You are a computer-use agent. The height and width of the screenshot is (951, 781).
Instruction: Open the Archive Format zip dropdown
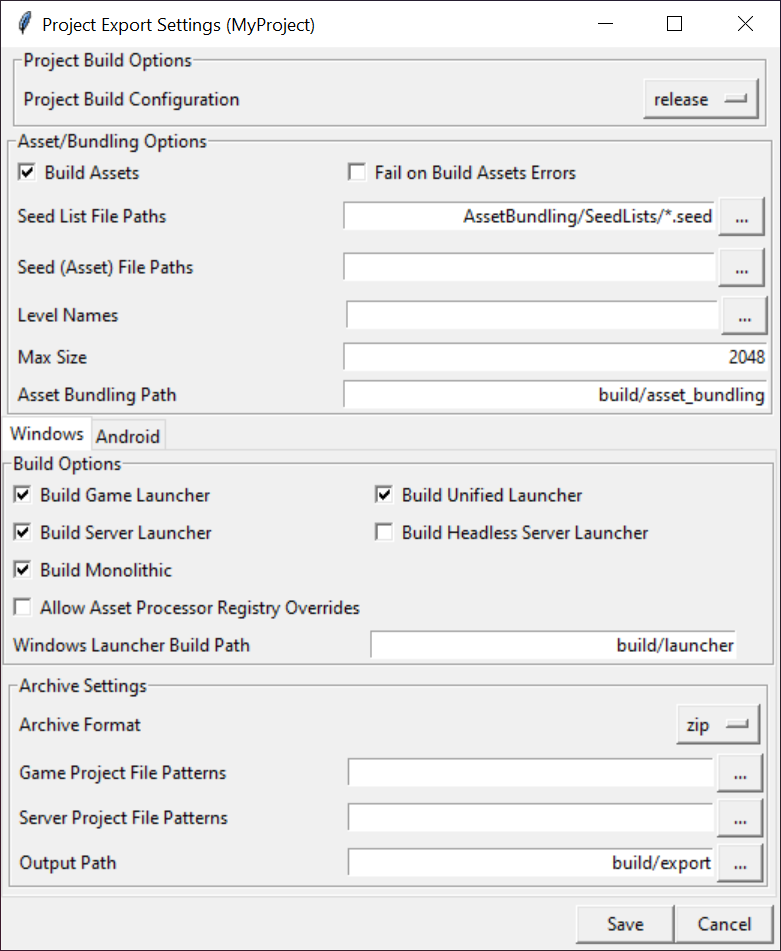click(717, 726)
